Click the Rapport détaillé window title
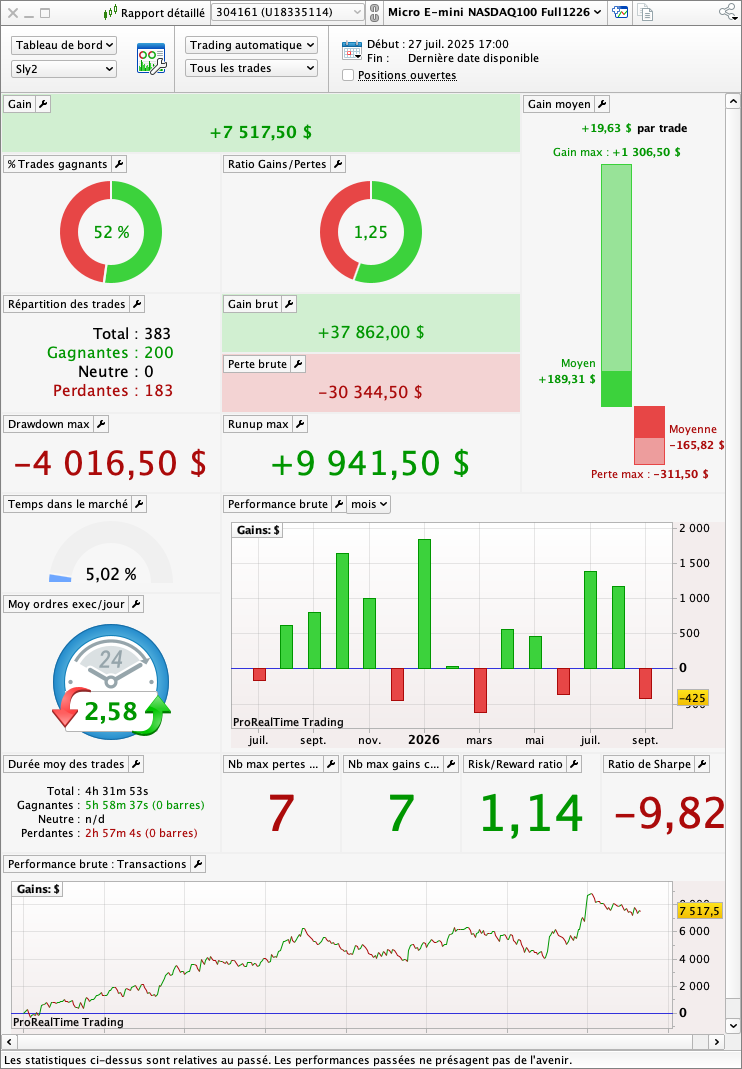 coord(162,13)
